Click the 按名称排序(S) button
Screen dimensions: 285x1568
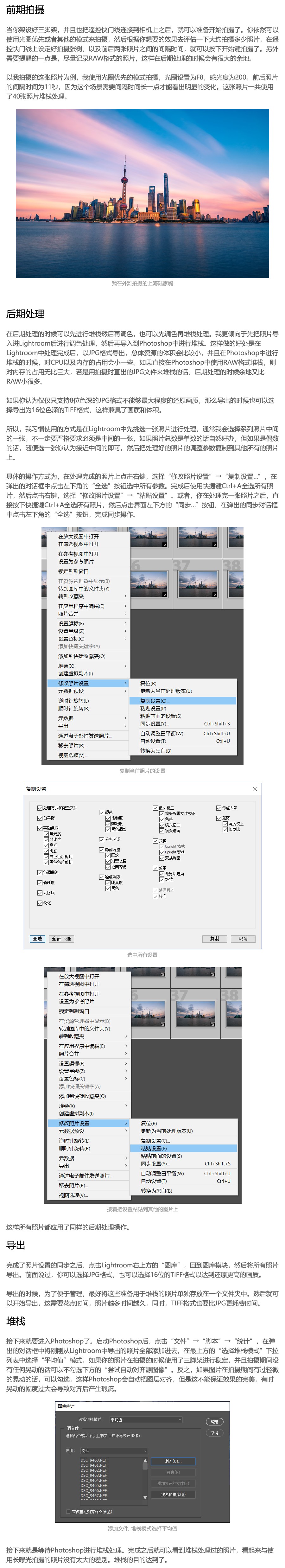tap(173, 1494)
